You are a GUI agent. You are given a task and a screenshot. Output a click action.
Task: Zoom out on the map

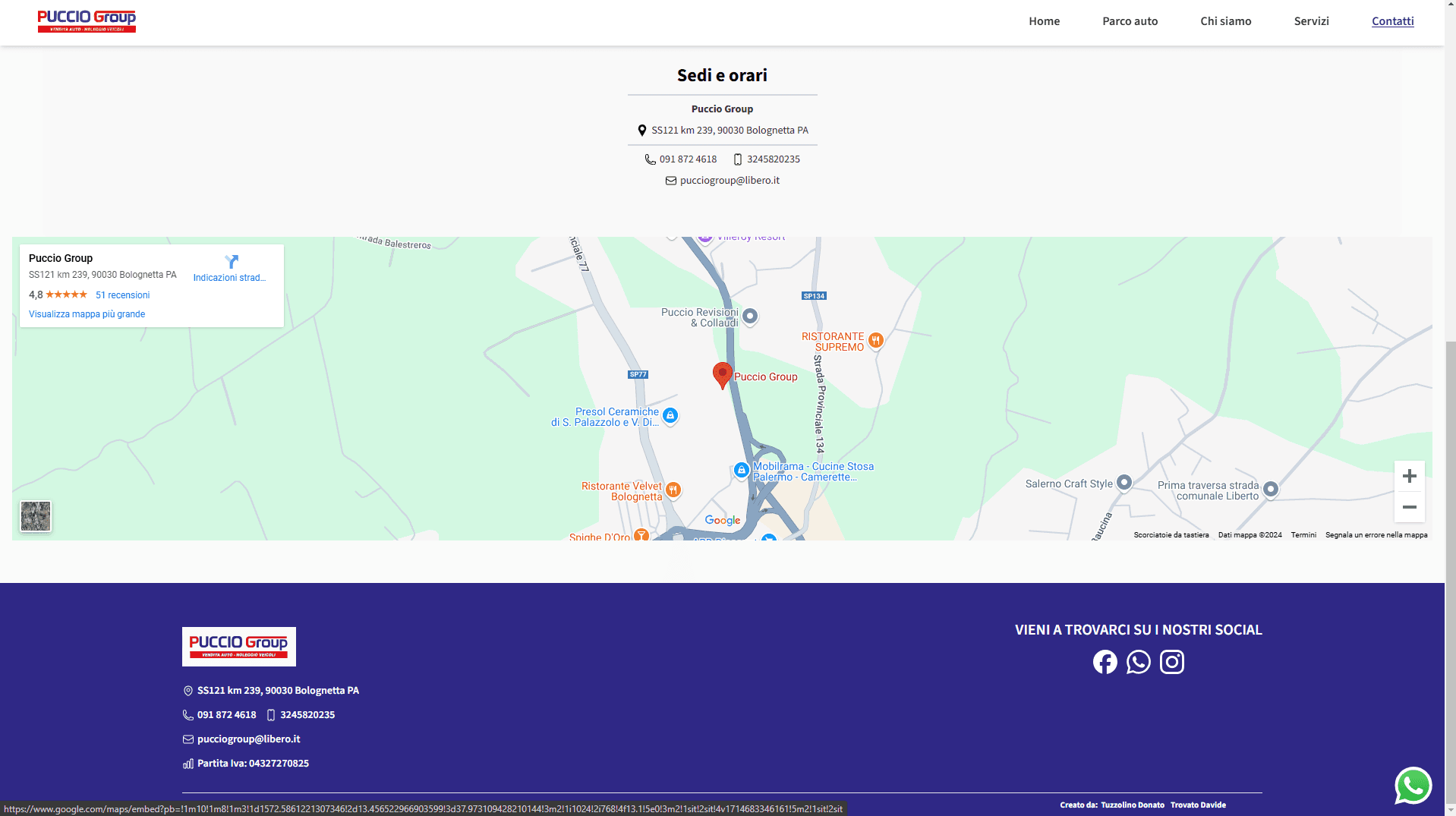(x=1409, y=507)
